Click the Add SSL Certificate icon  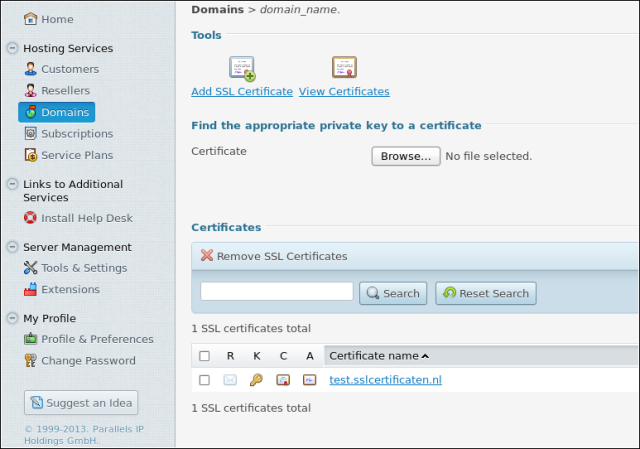[242, 68]
